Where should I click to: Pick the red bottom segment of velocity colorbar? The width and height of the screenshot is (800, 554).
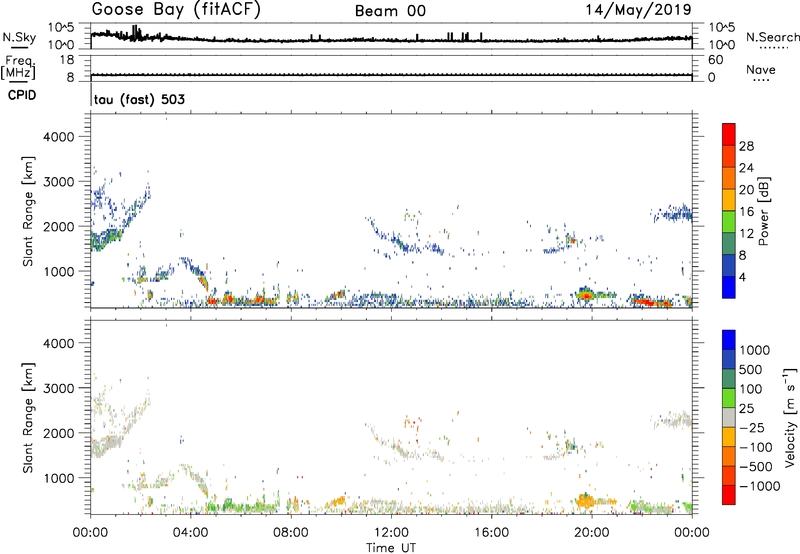click(x=729, y=495)
